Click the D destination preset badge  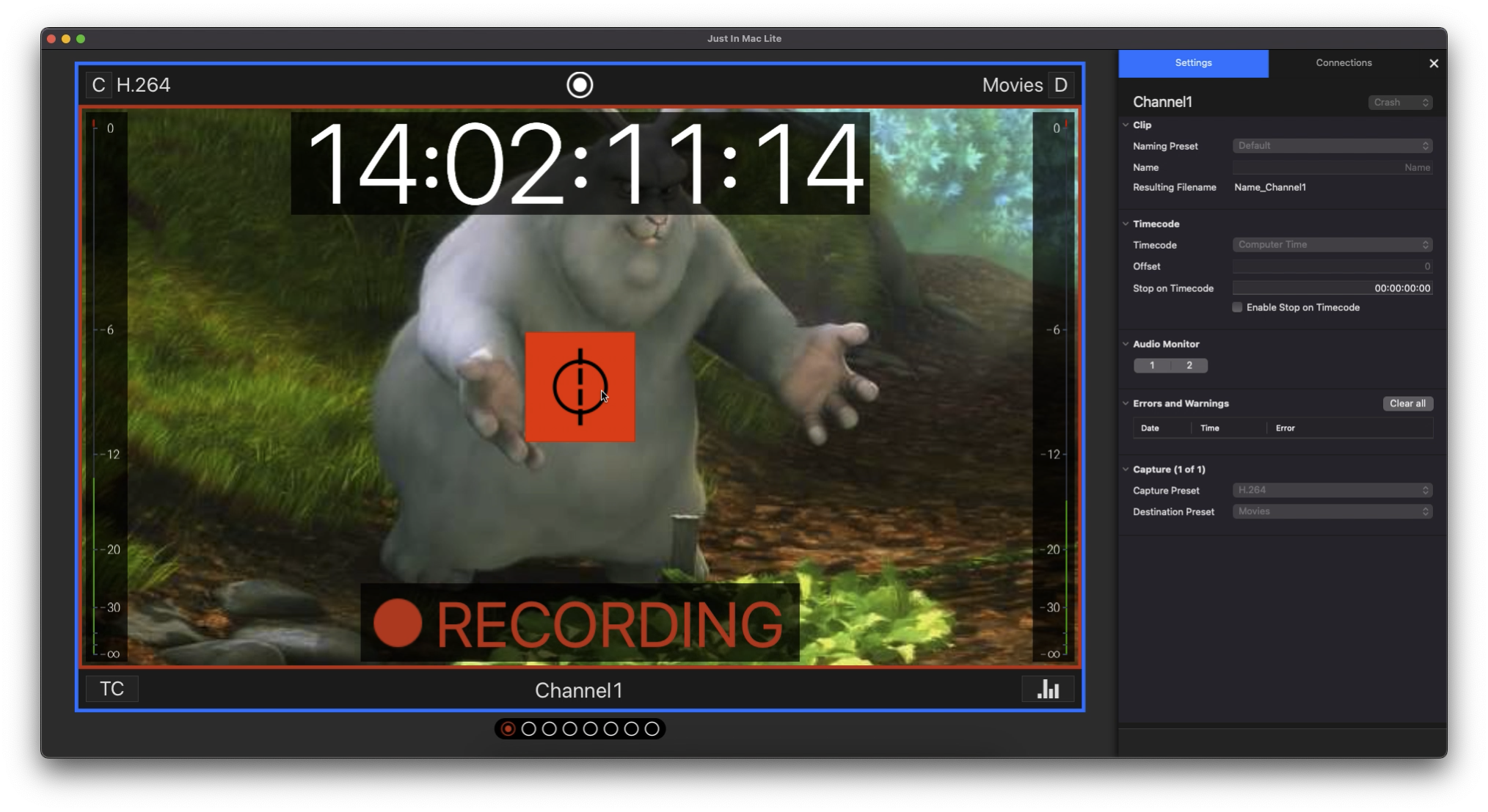pyautogui.click(x=1061, y=85)
